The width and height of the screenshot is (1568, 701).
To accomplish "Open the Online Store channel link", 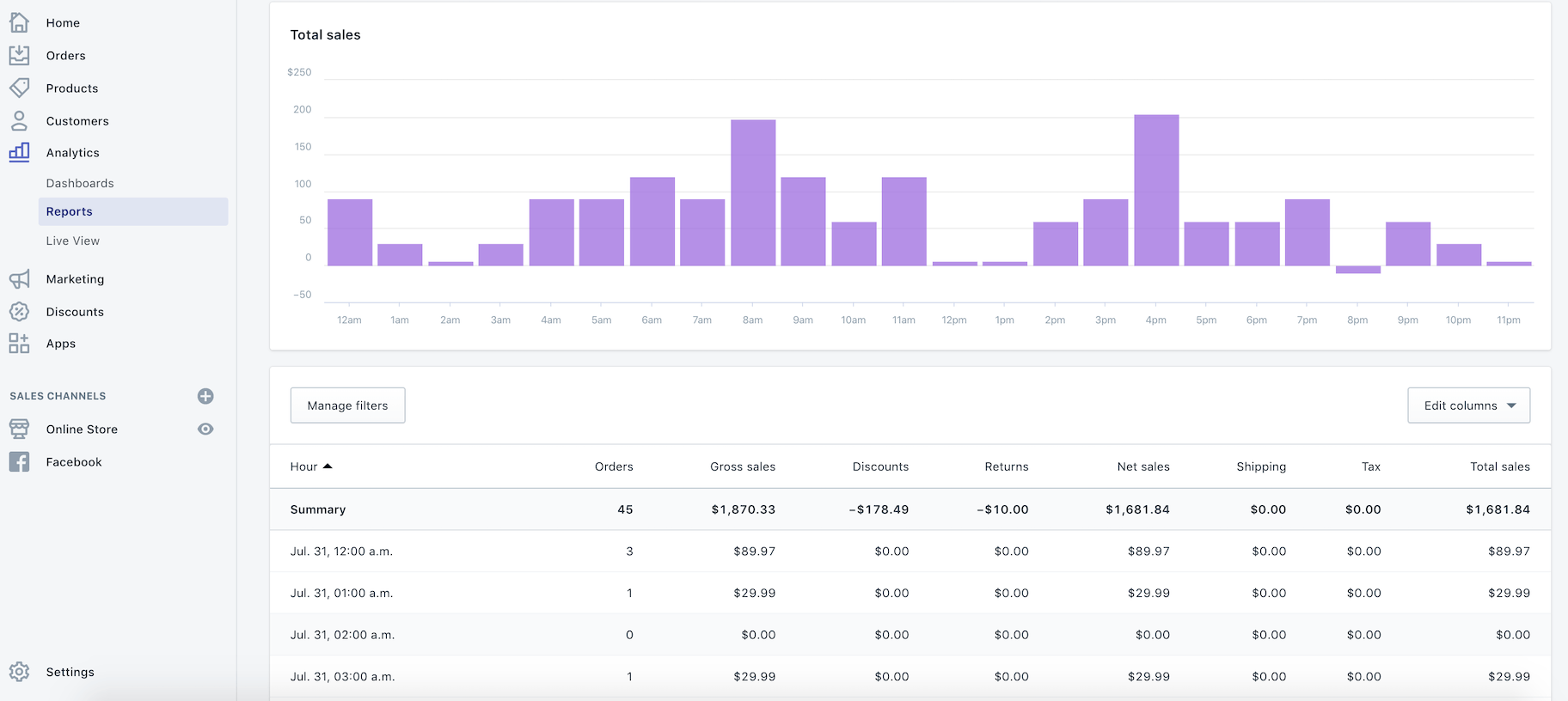I will coord(82,429).
